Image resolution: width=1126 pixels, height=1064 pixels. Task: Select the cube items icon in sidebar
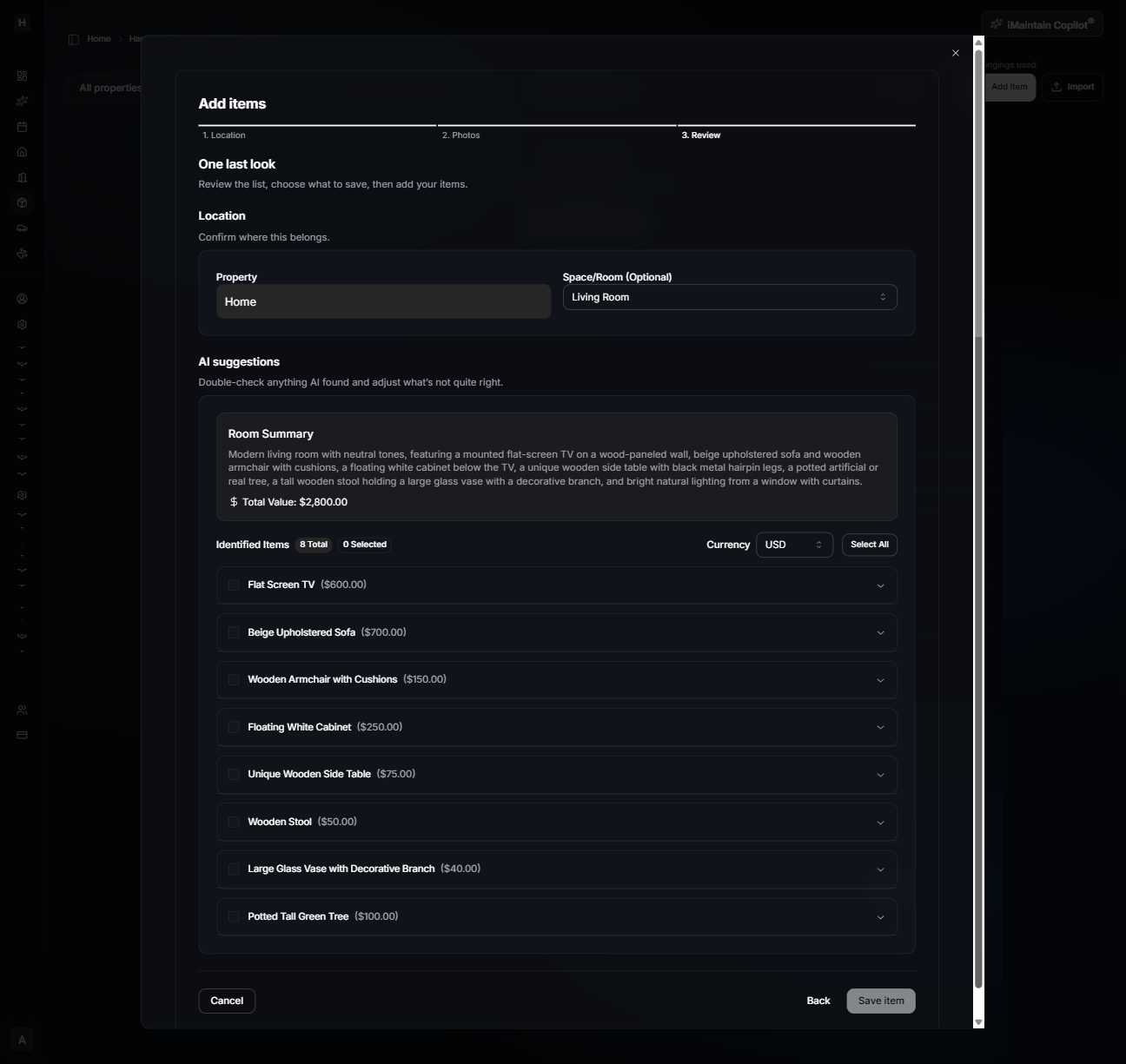click(22, 202)
